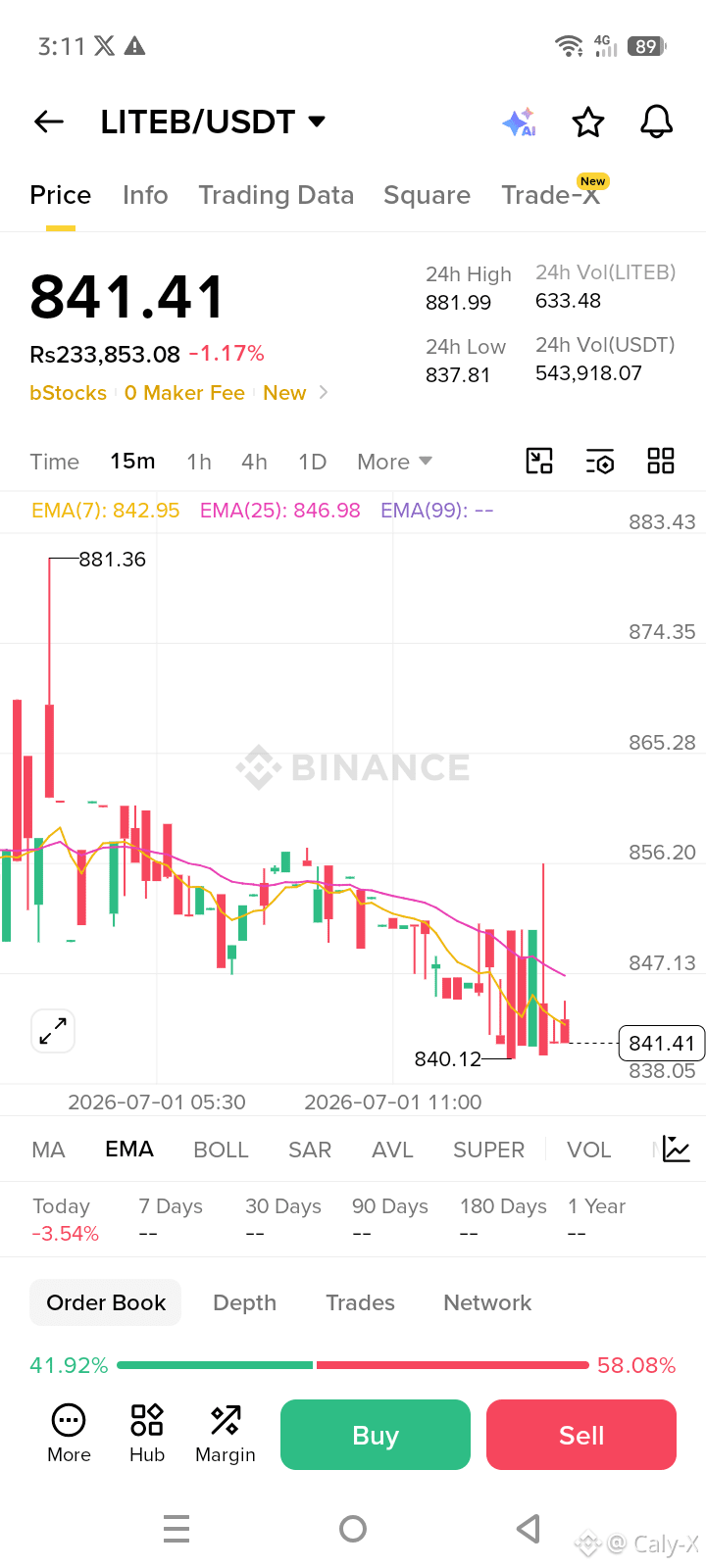
Task: Open the four-square grid layout icon
Action: point(661,461)
